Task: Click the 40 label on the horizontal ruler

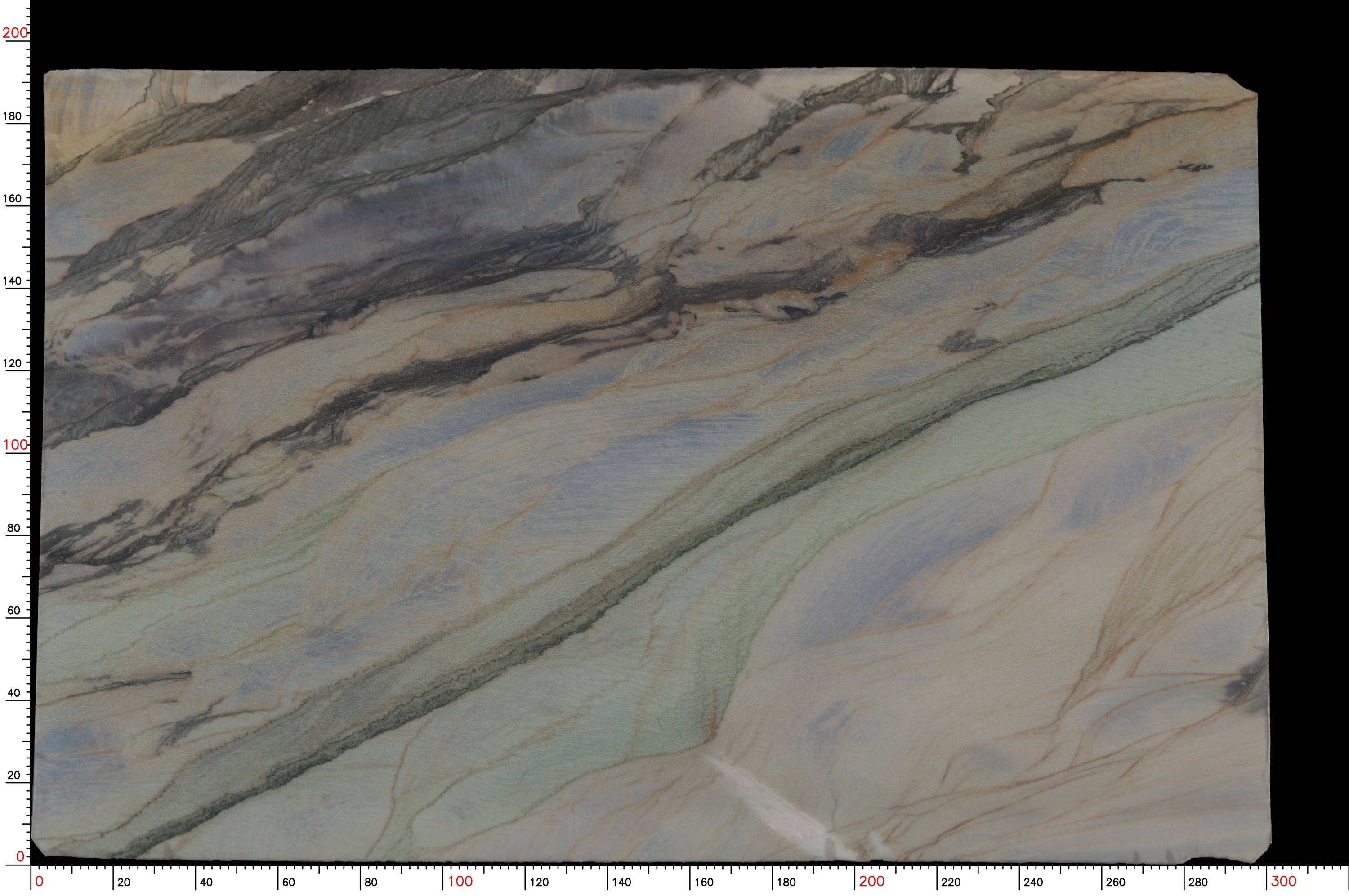Action: pyautogui.click(x=206, y=882)
